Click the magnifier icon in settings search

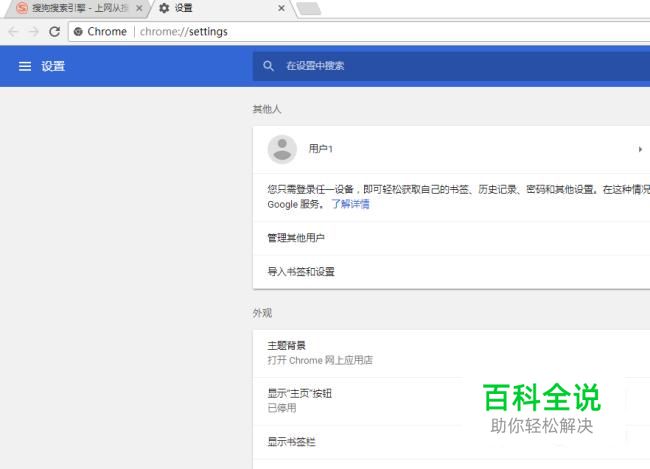[x=268, y=66]
